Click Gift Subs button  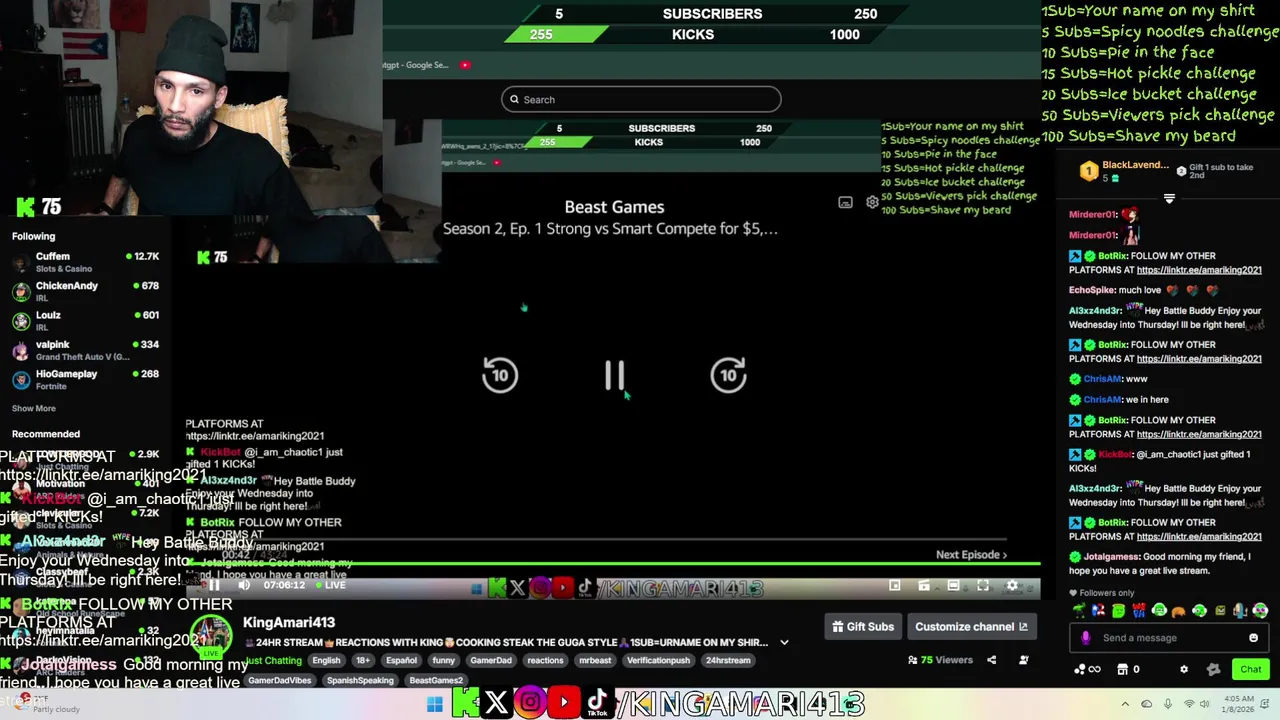[863, 627]
